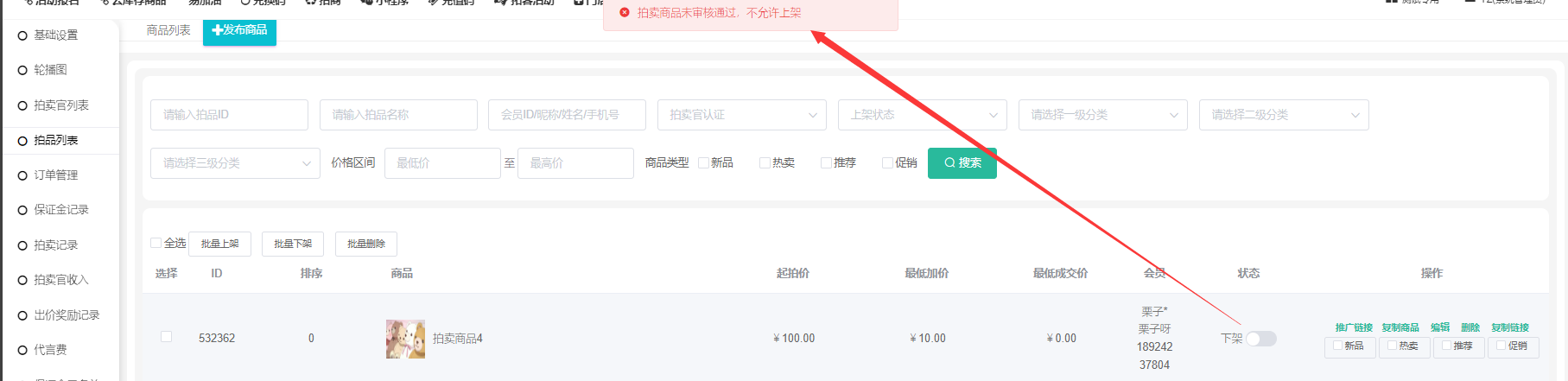
Task: Check the 促销 filter checkbox
Action: coord(887,162)
